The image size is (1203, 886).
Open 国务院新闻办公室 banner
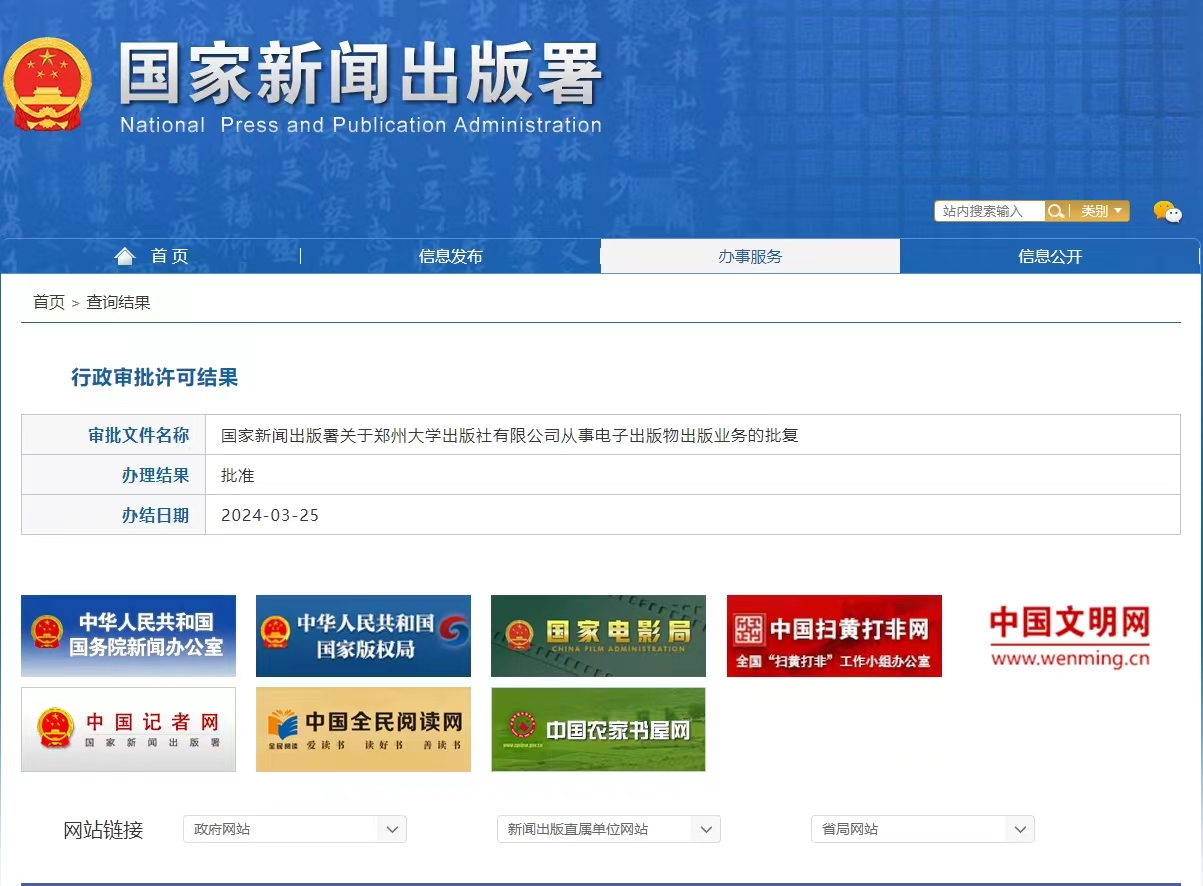(x=128, y=636)
